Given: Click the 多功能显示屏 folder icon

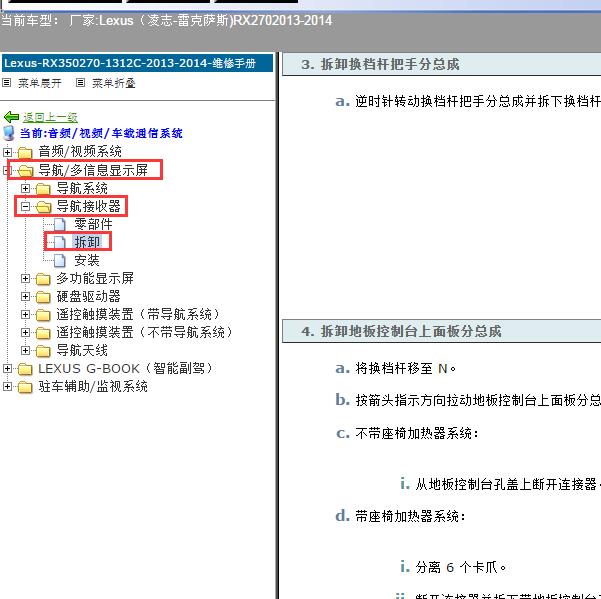Looking at the screenshot, I should pyautogui.click(x=43, y=279).
